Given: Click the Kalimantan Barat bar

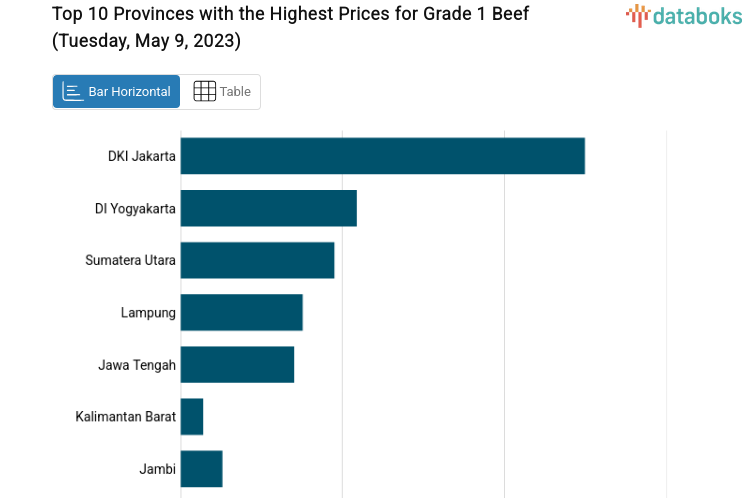Looking at the screenshot, I should [192, 416].
